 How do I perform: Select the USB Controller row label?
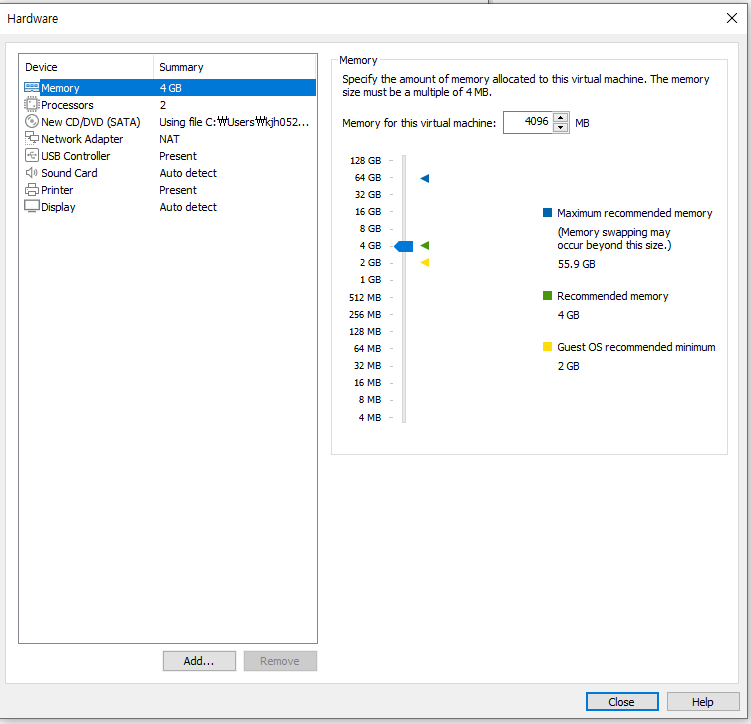[76, 156]
